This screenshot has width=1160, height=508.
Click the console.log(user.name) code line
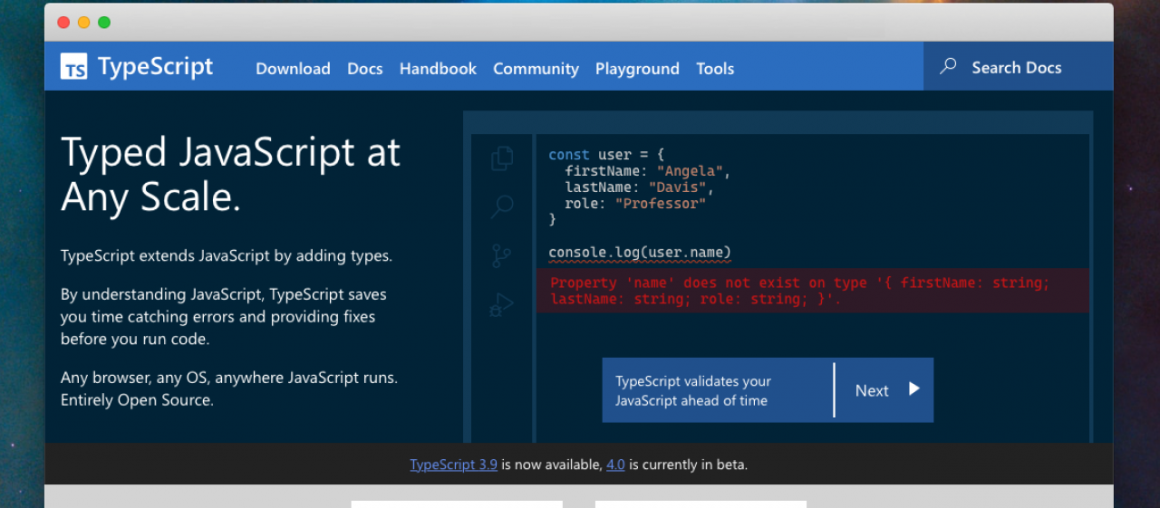640,254
